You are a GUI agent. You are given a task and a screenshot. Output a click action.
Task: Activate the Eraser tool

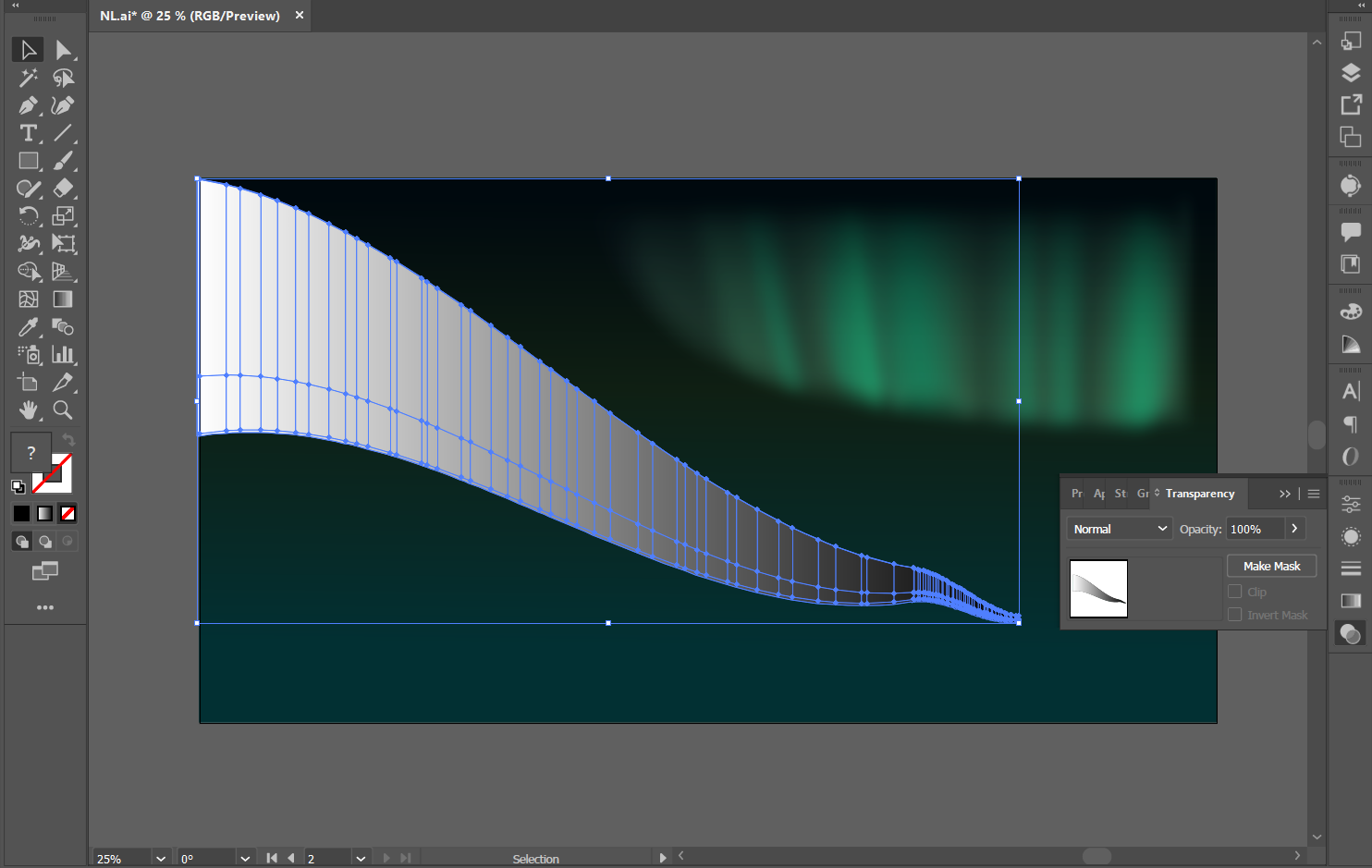coord(63,189)
